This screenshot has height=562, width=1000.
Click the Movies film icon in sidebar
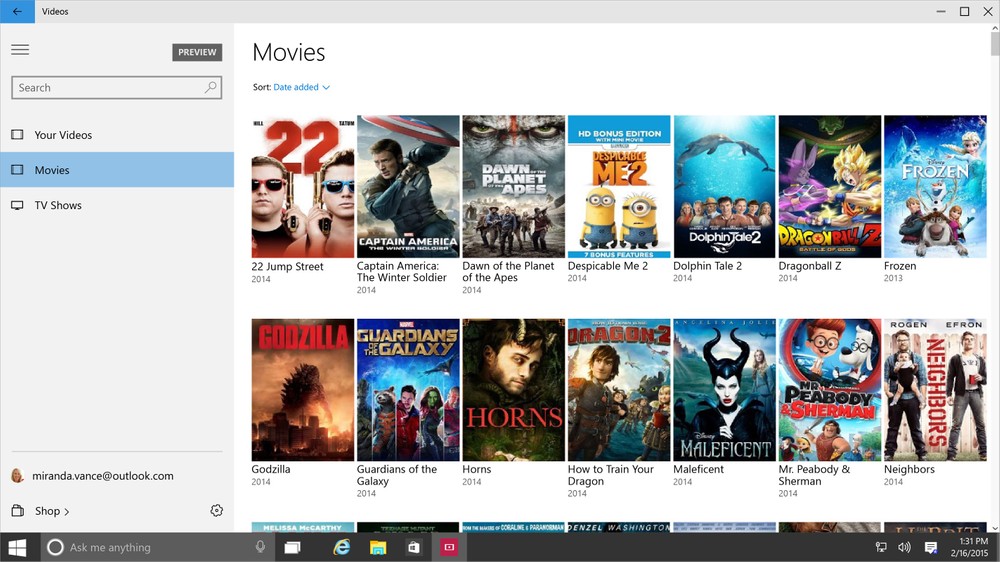(x=17, y=170)
